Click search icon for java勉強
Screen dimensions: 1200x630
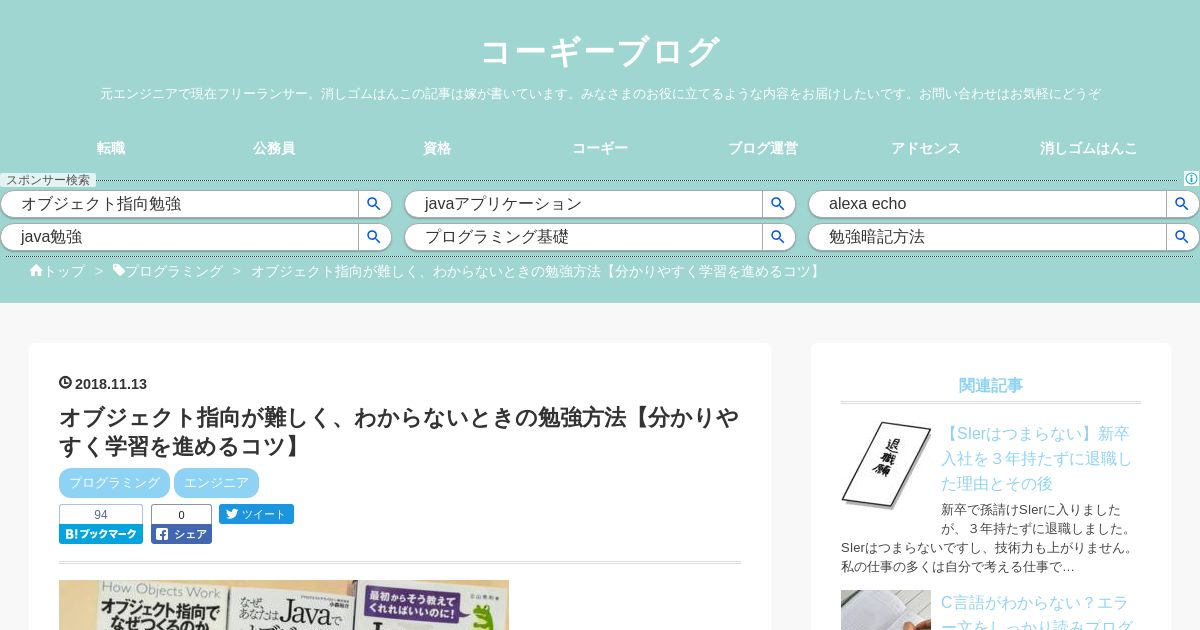click(374, 237)
